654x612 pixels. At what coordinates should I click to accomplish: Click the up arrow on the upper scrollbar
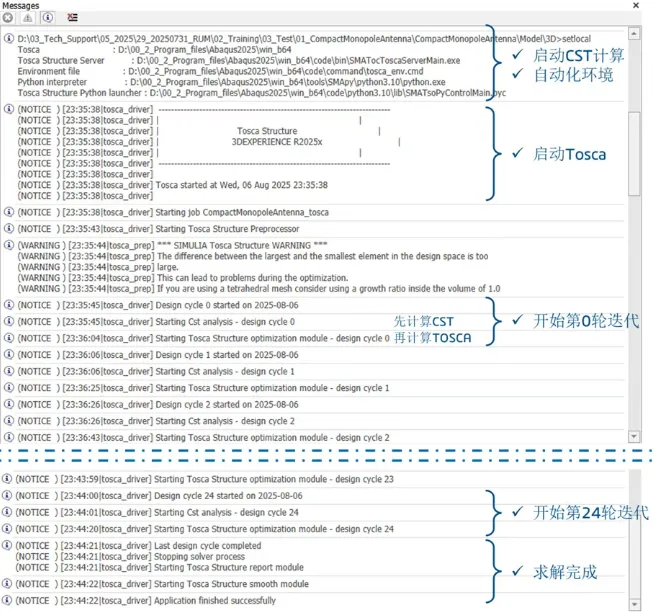pos(634,33)
